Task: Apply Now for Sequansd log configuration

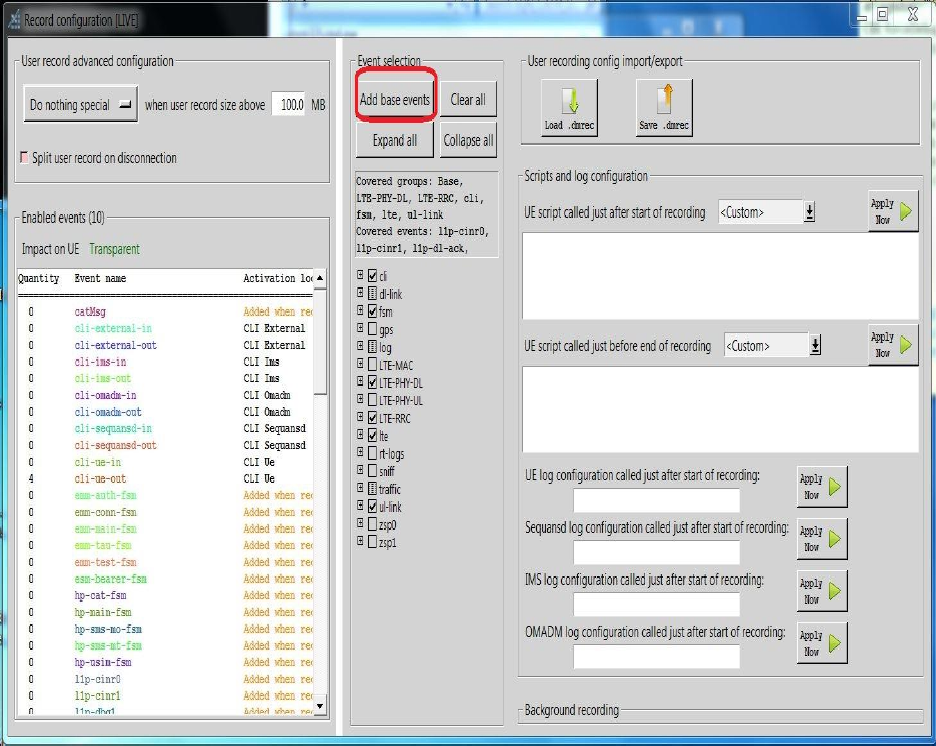Action: click(x=821, y=538)
